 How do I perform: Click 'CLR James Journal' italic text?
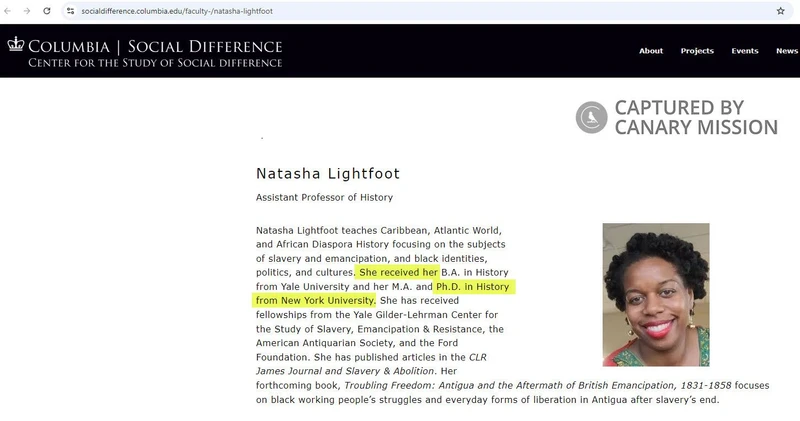(371, 364)
